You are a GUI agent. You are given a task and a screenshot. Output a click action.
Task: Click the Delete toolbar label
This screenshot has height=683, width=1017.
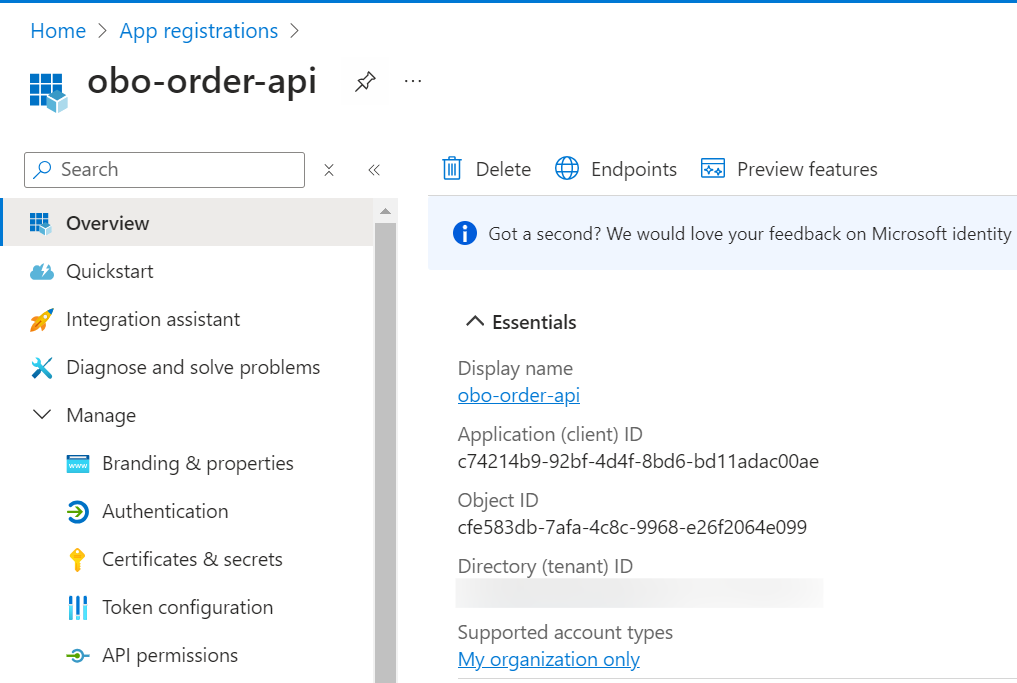tap(503, 169)
